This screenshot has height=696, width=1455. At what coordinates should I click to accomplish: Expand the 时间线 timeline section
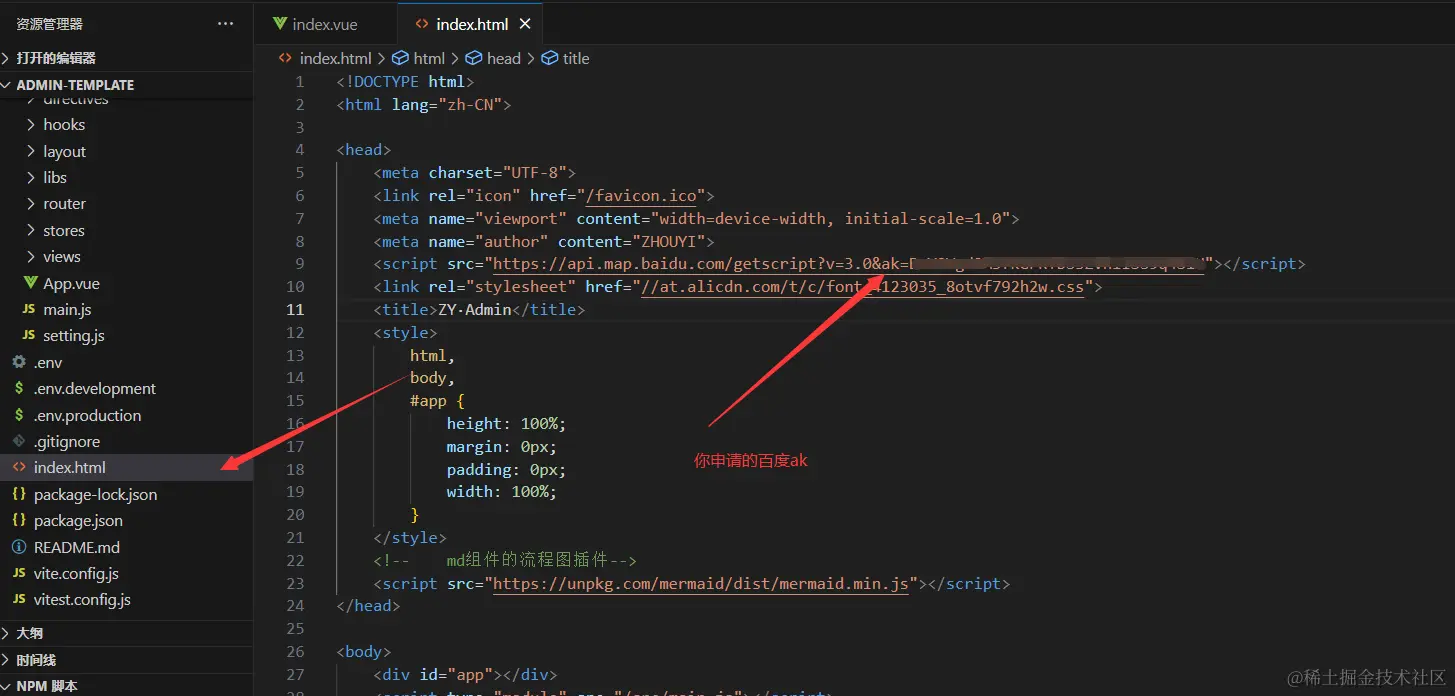[126, 660]
